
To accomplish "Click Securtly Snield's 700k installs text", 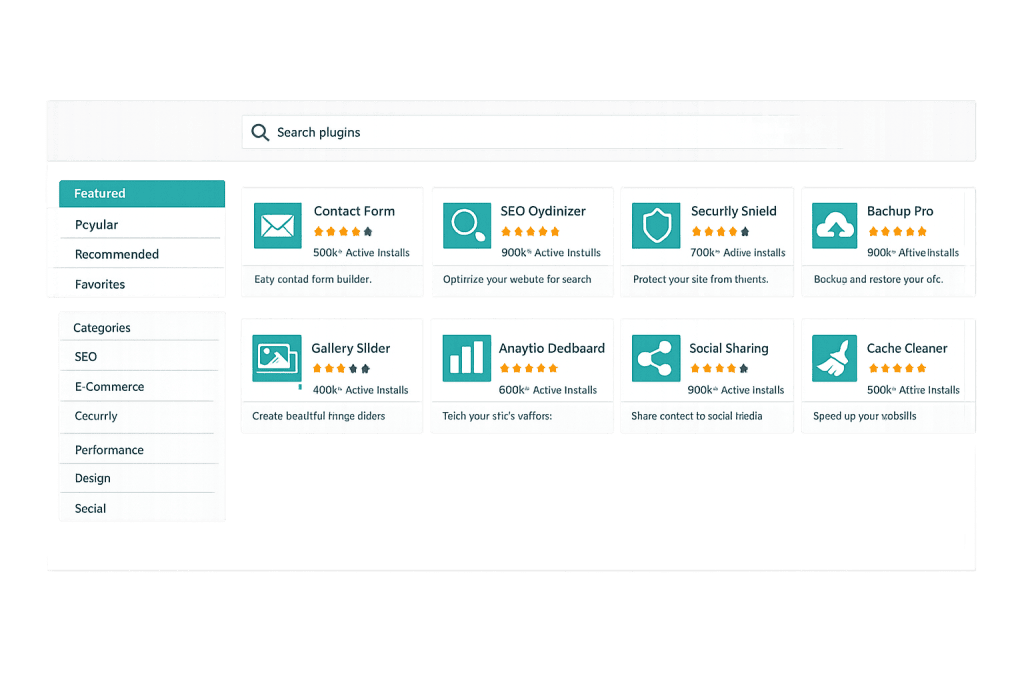I will pos(737,252).
